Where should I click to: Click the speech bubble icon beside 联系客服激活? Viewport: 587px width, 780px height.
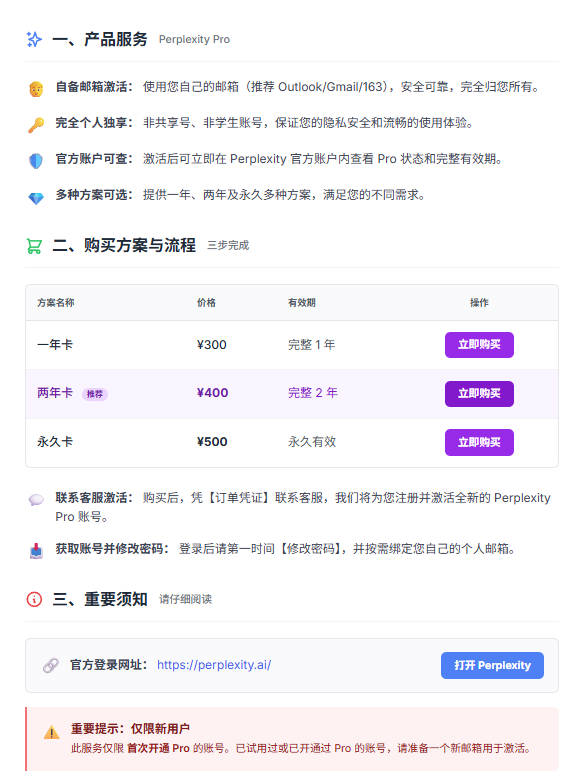[x=36, y=499]
